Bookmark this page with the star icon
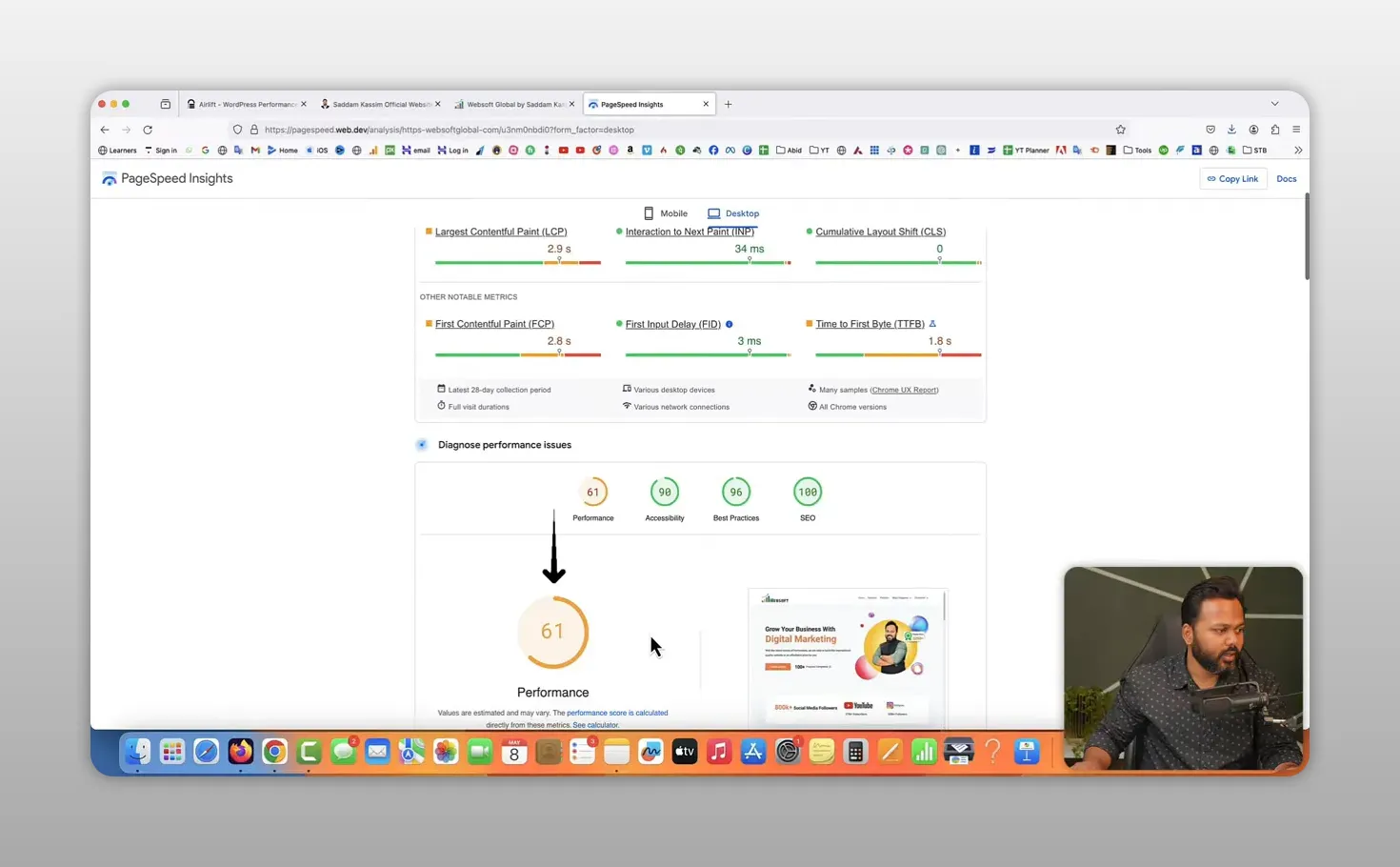 click(x=1121, y=130)
